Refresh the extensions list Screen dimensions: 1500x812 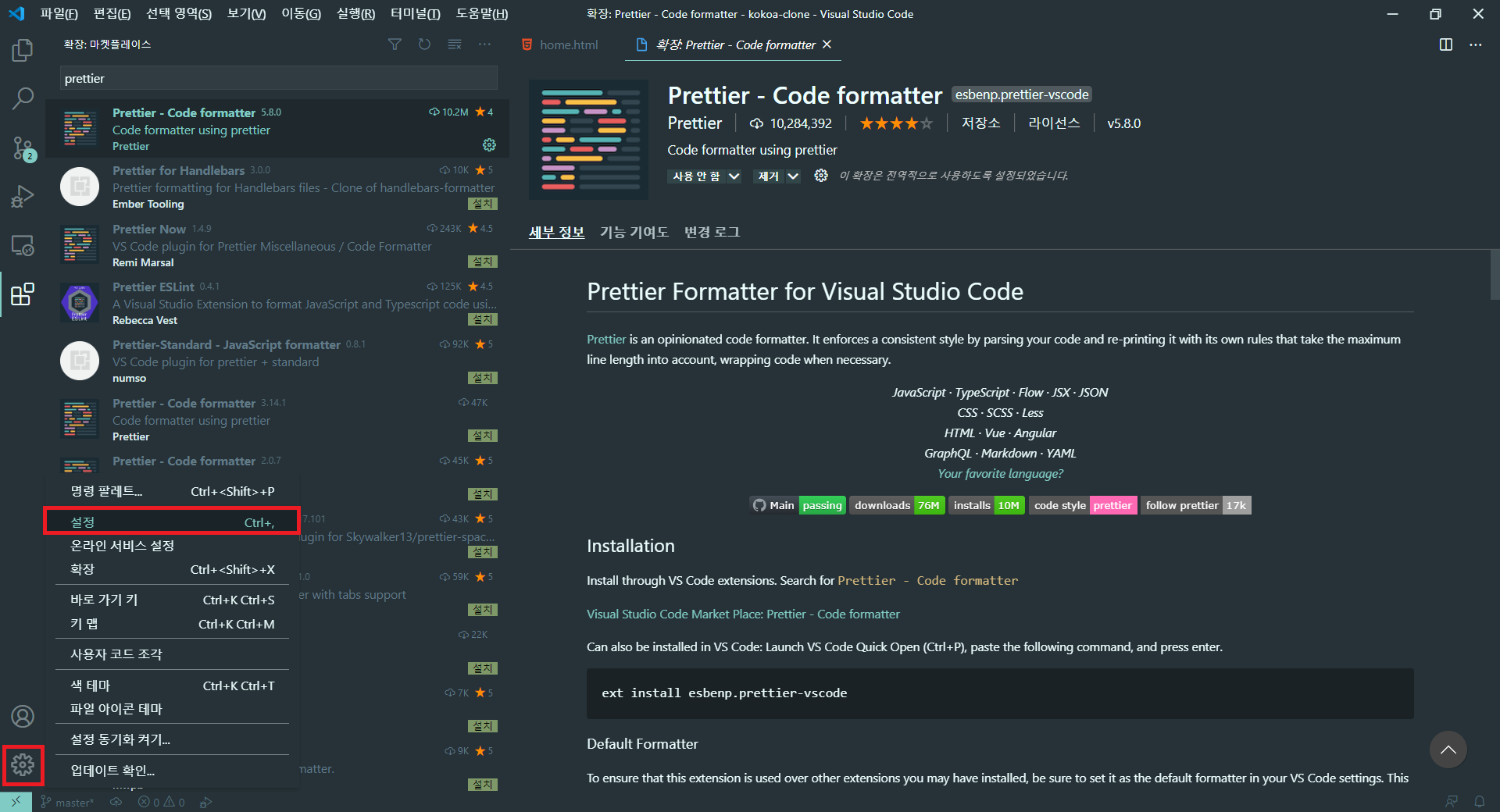(424, 45)
